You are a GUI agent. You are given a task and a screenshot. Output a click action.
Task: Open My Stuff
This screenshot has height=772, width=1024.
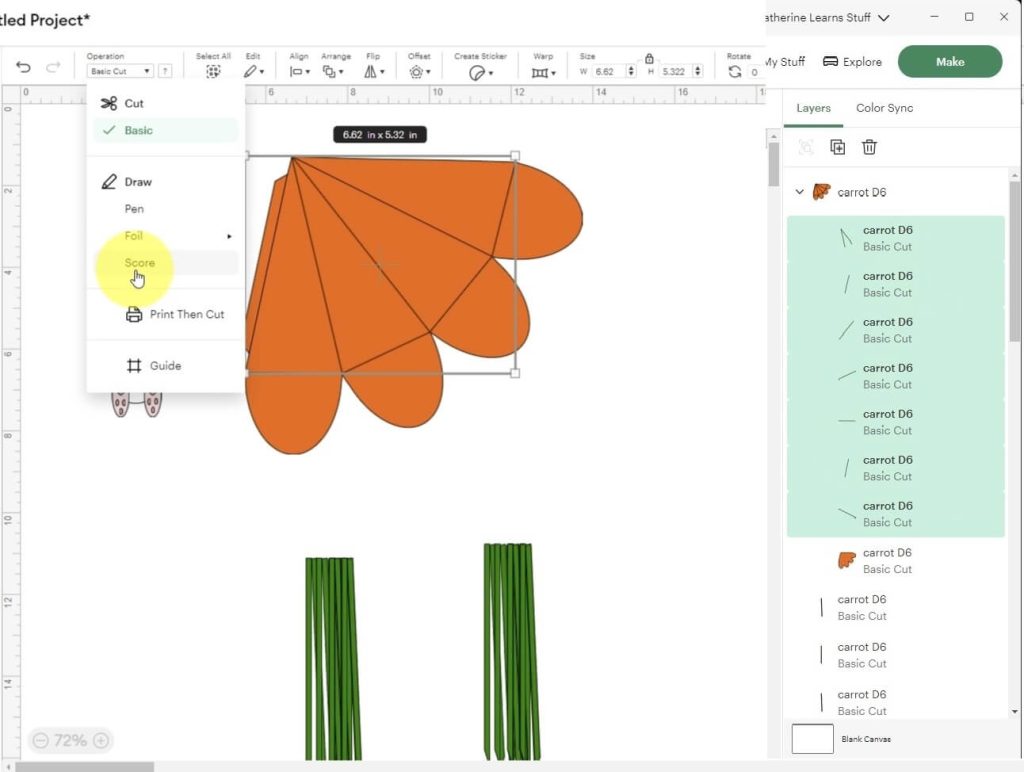click(785, 61)
